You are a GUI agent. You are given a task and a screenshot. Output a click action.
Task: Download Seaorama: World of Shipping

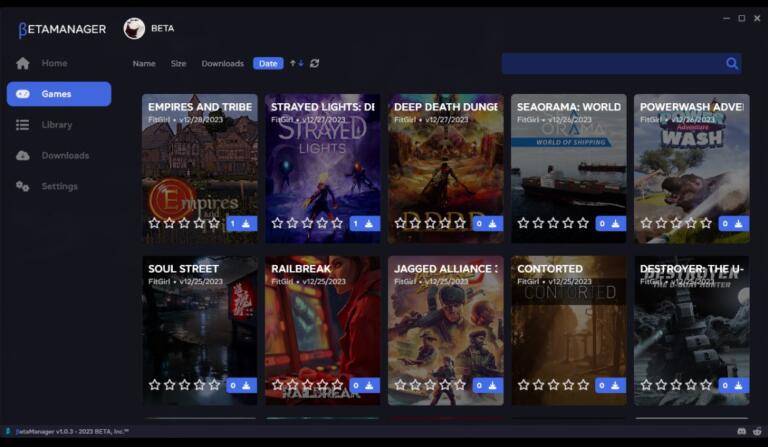tap(611, 224)
